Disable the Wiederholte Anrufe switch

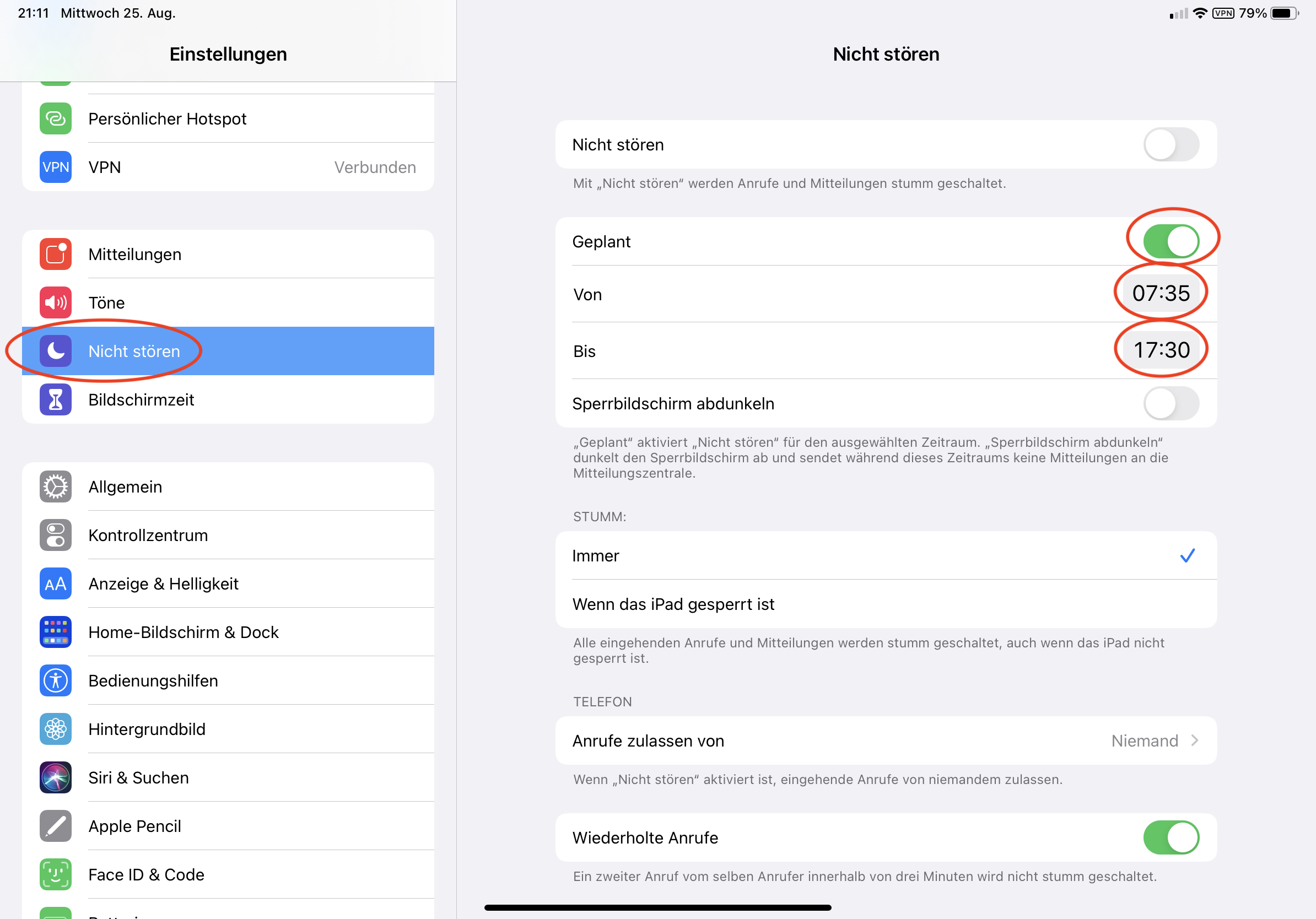click(1171, 837)
